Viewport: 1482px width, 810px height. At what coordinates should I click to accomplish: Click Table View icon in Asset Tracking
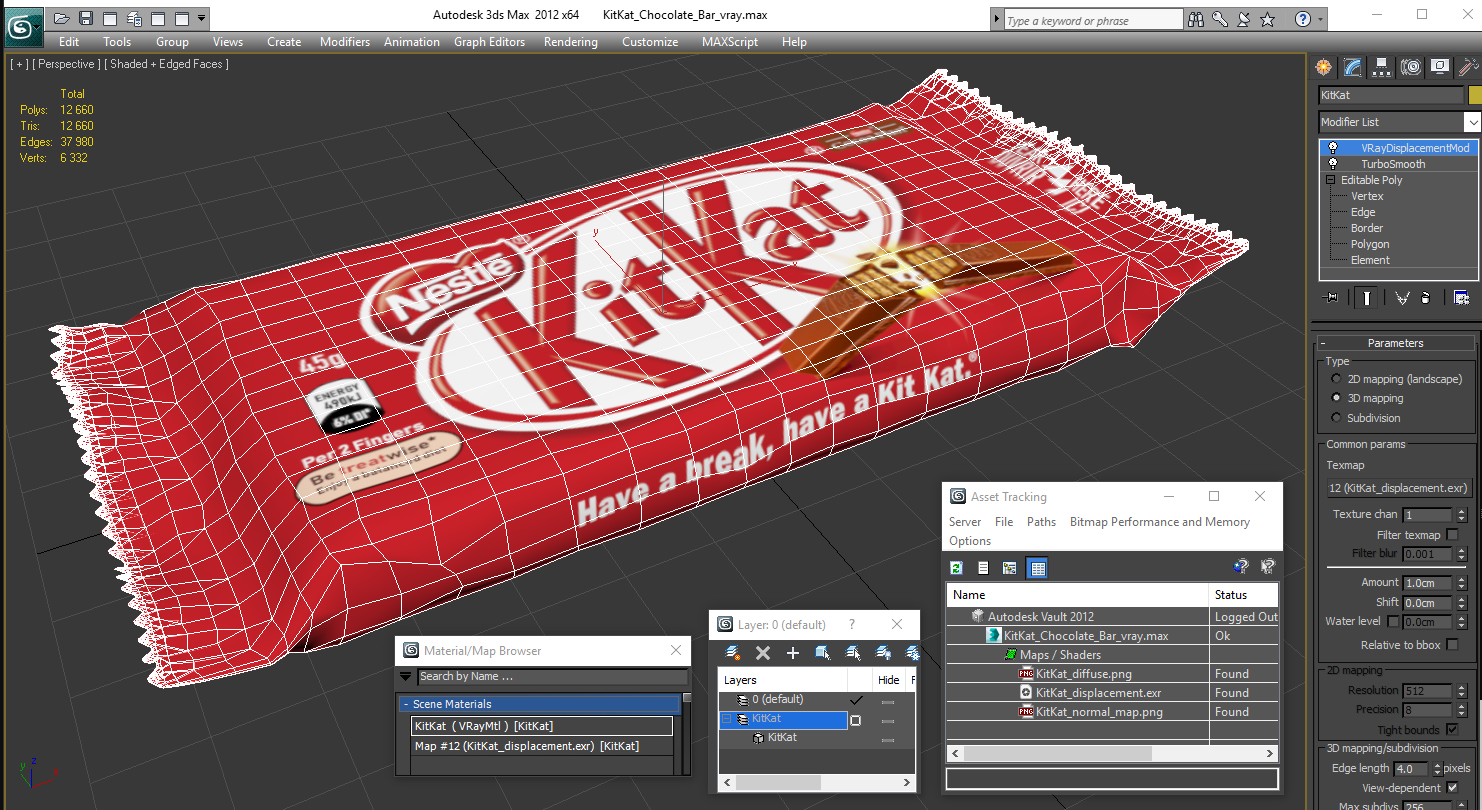1037,568
